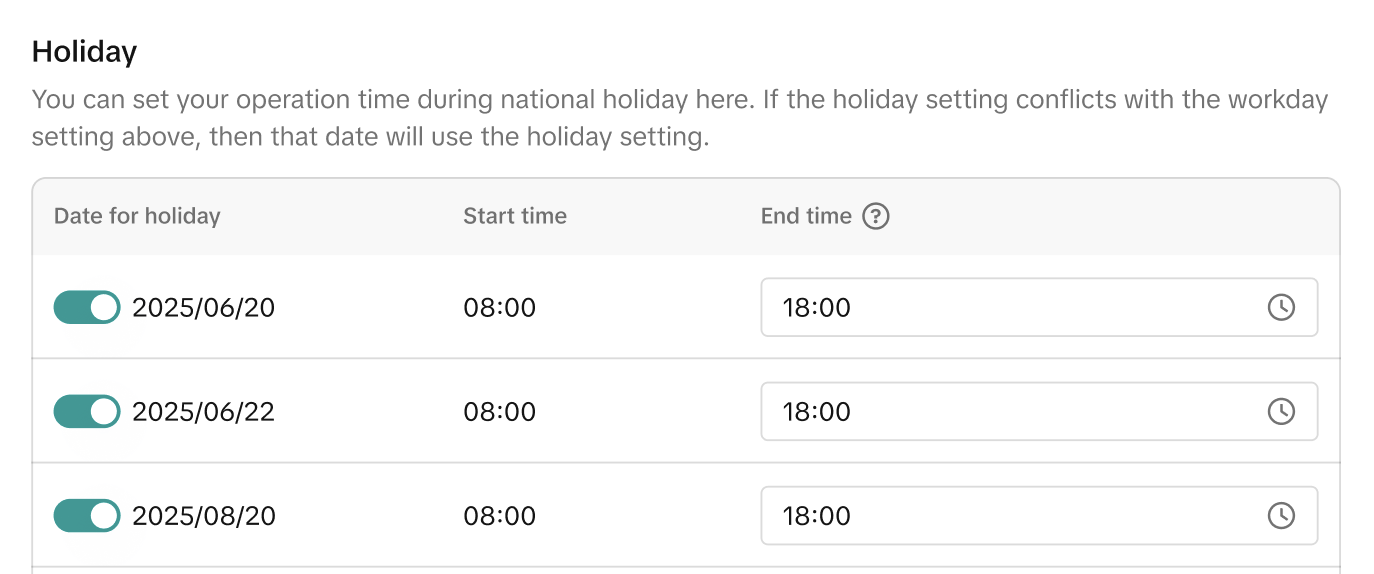Click the "Start time" column header
1374x574 pixels.
pos(515,216)
